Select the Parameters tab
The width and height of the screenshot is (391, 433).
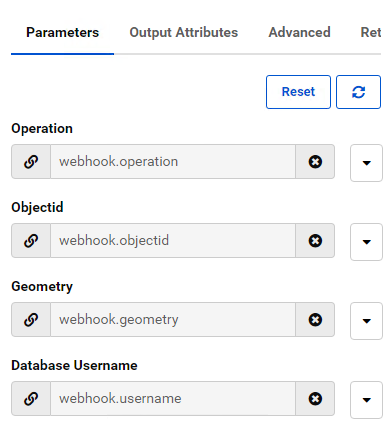coord(63,33)
